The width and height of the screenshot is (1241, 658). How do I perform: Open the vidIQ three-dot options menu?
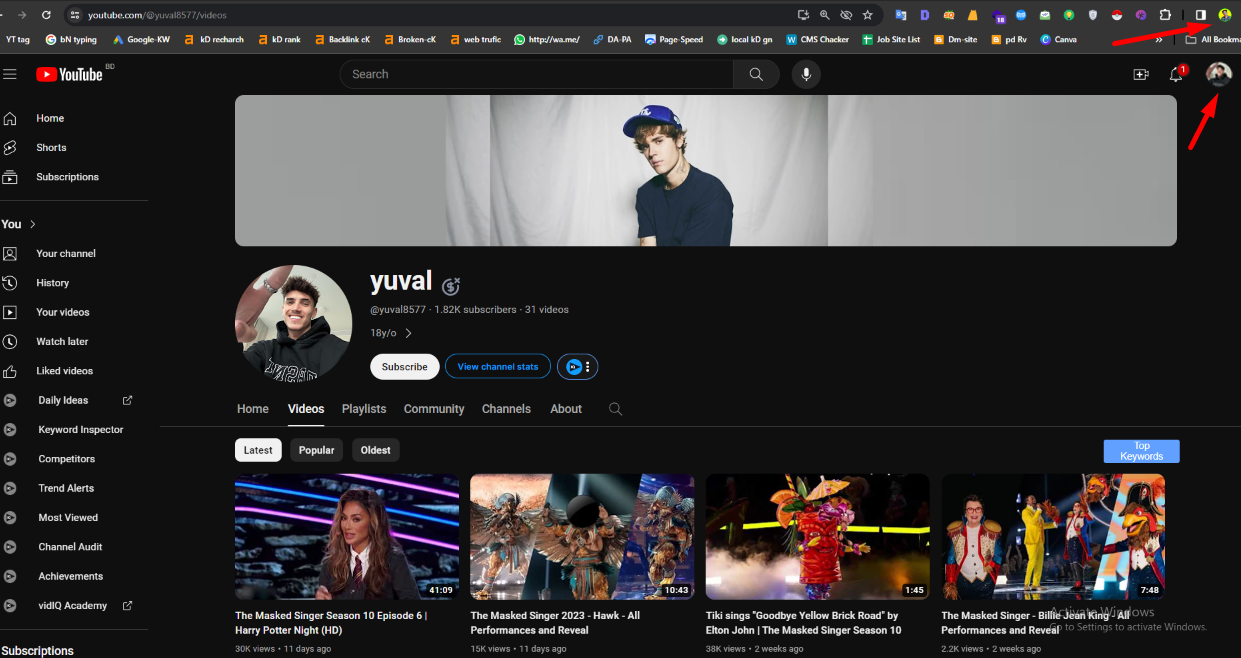[x=588, y=367]
